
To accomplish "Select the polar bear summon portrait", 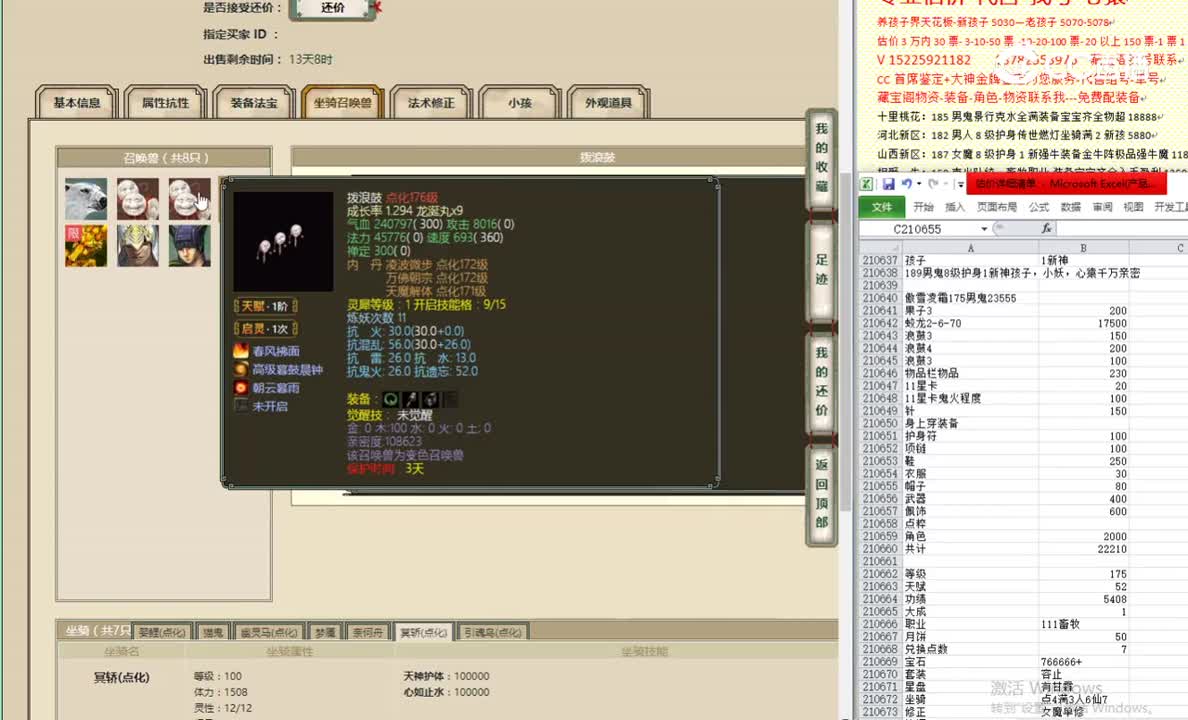I will 86,199.
